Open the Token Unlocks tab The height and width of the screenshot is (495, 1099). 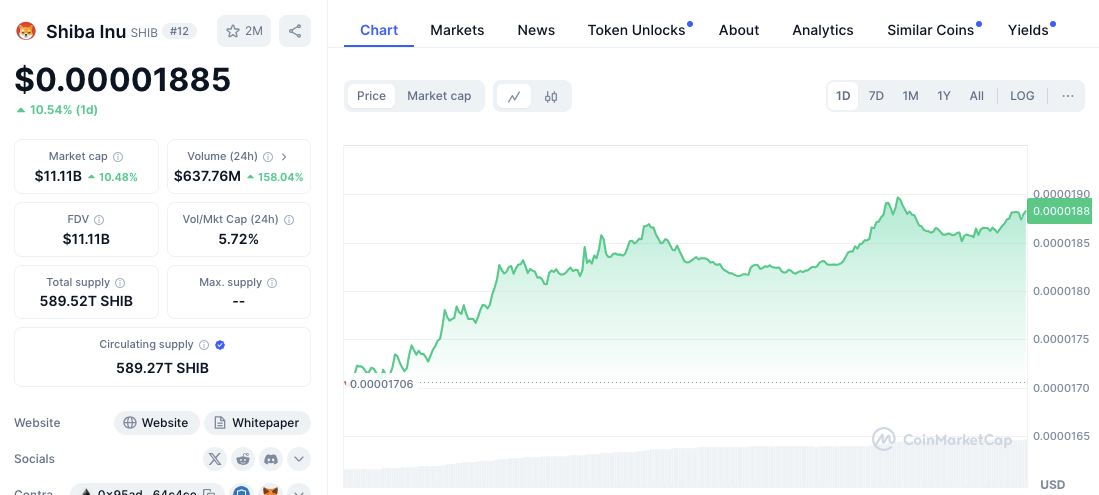[x=636, y=30]
